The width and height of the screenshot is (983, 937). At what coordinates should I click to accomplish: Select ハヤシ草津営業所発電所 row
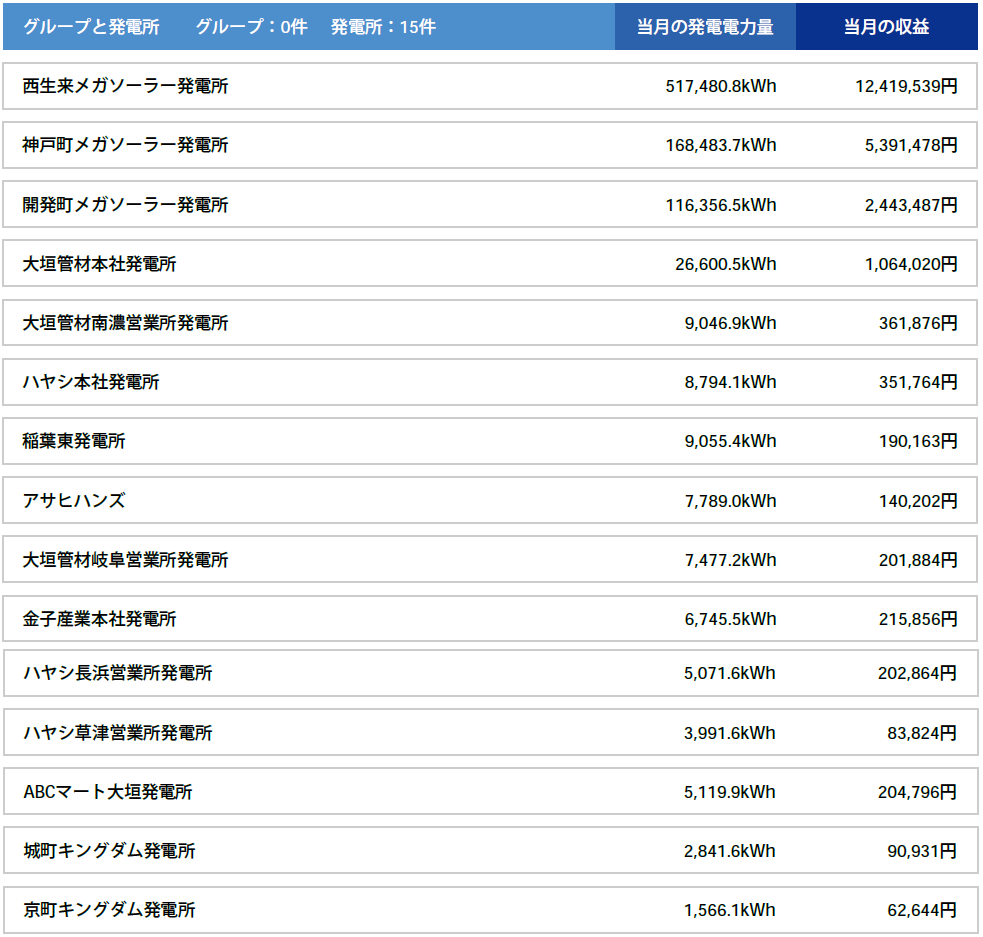click(x=490, y=733)
